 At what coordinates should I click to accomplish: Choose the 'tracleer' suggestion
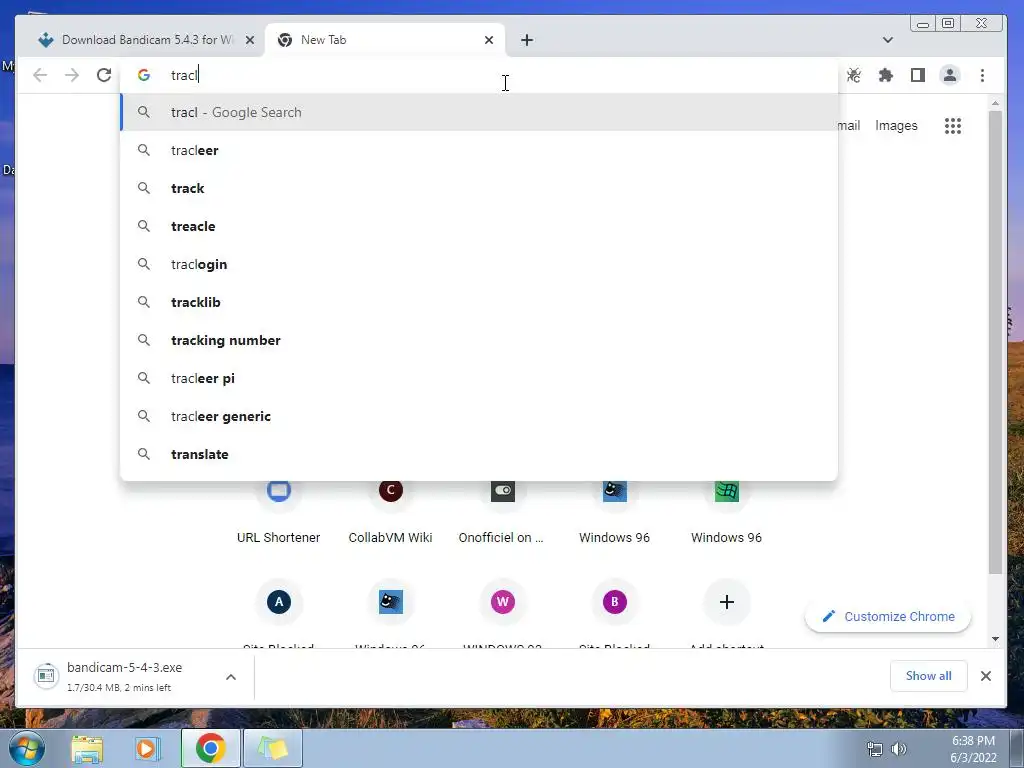(x=479, y=150)
